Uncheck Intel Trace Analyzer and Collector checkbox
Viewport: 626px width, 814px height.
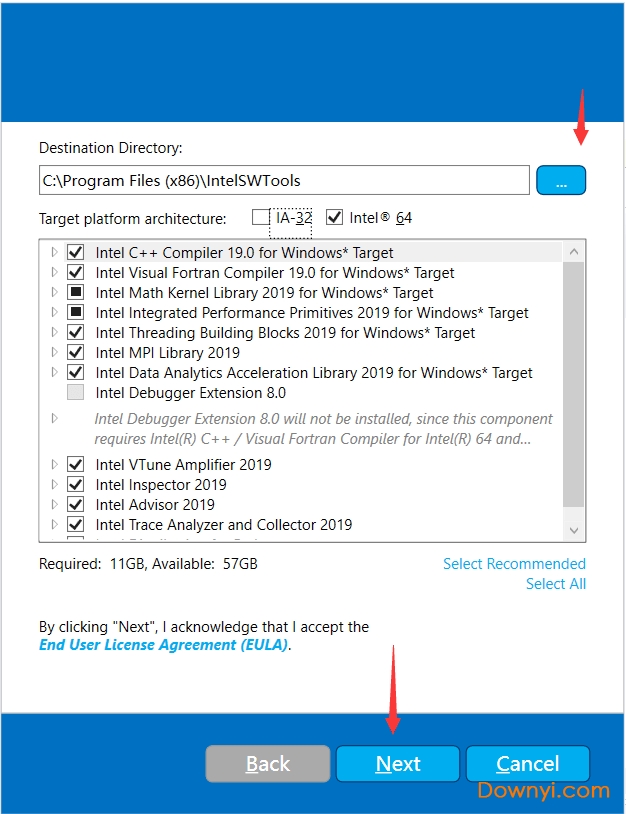76,524
